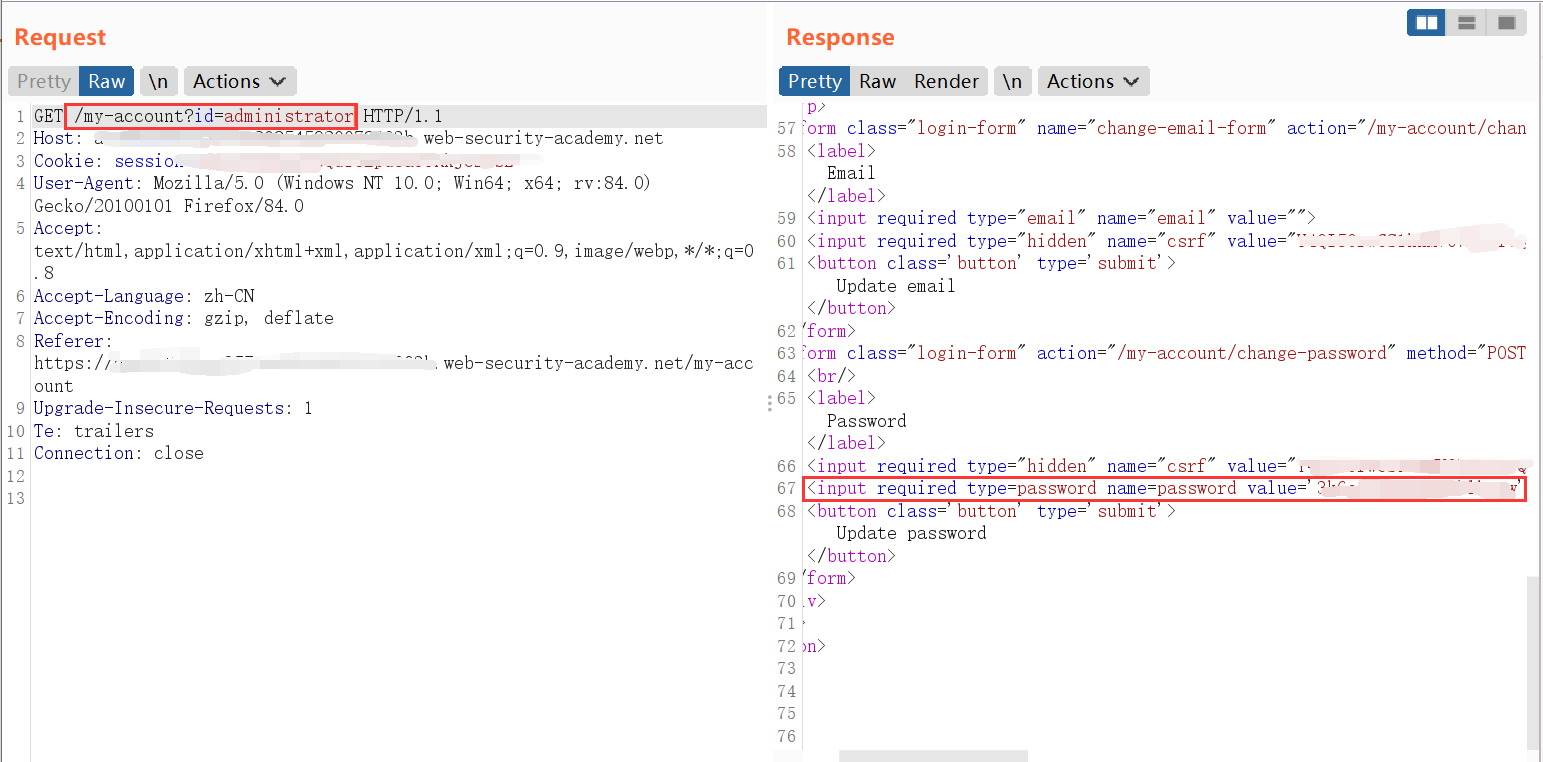Click the divider handle between panels
Screen dimensions: 1543x762
pyautogui.click(x=769, y=402)
